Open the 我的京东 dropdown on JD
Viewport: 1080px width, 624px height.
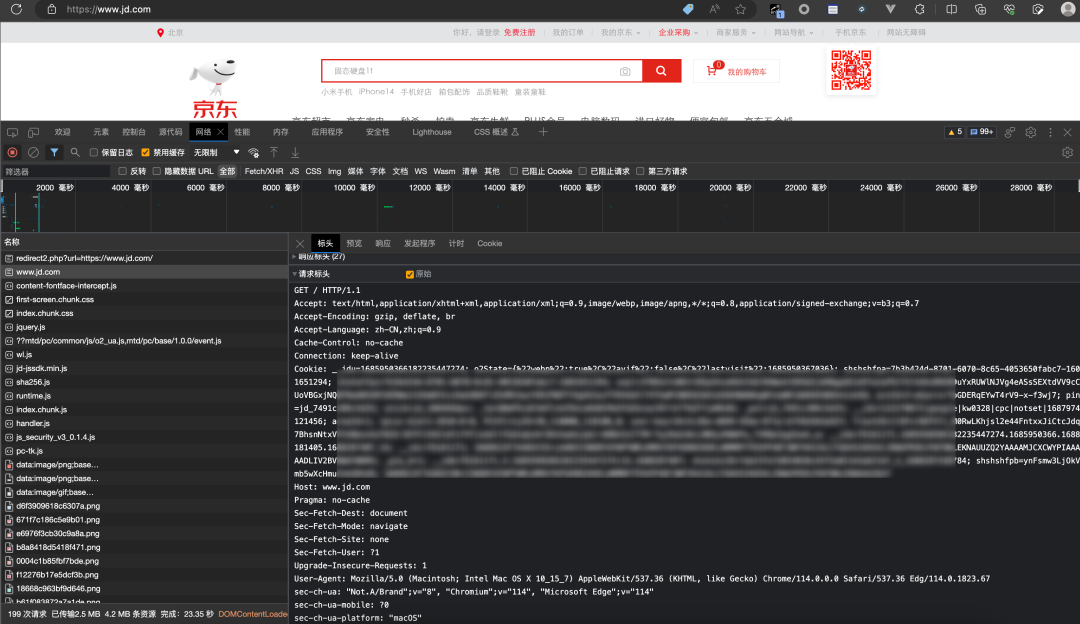(621, 32)
